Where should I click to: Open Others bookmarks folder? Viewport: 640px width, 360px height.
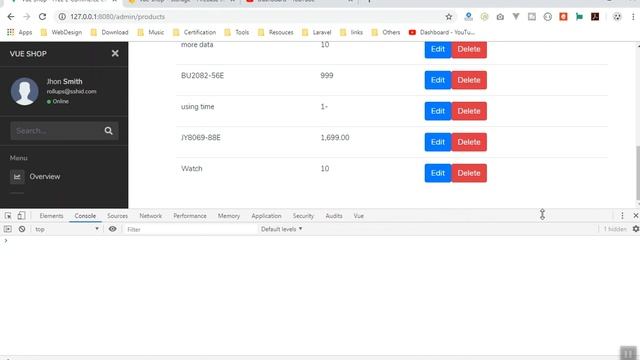tap(386, 32)
